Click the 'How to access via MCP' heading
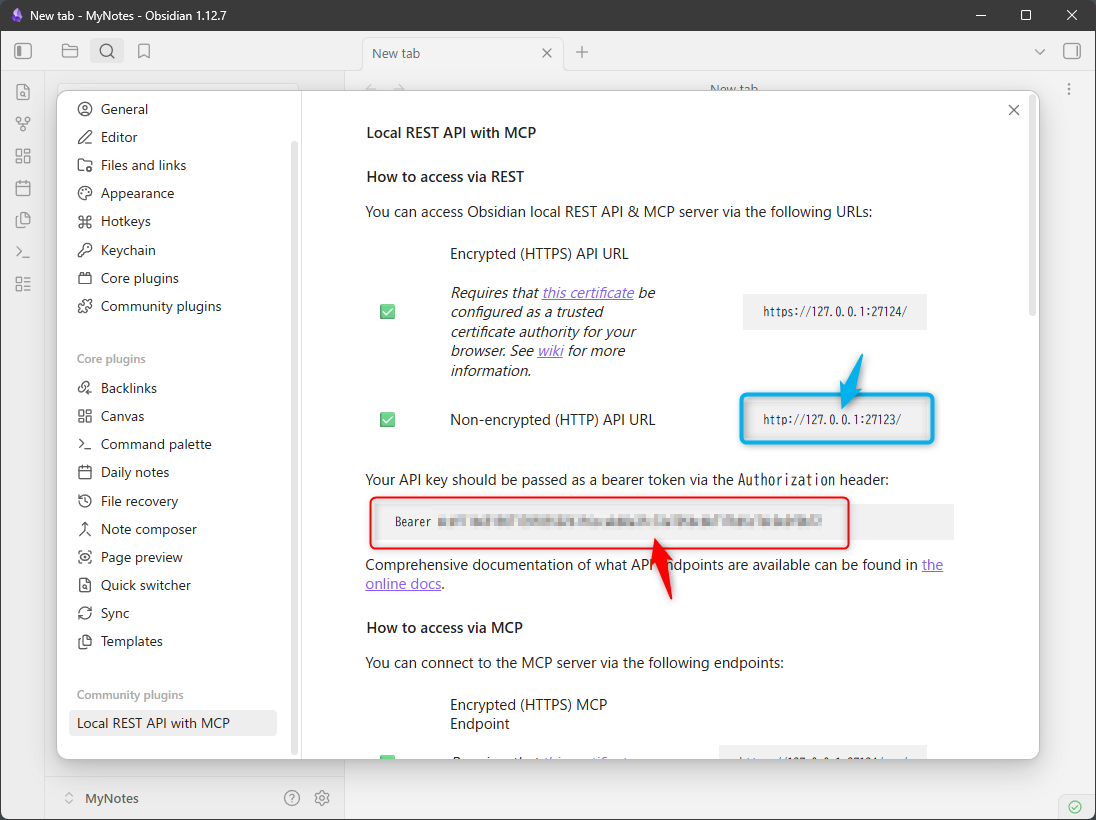 click(x=445, y=628)
